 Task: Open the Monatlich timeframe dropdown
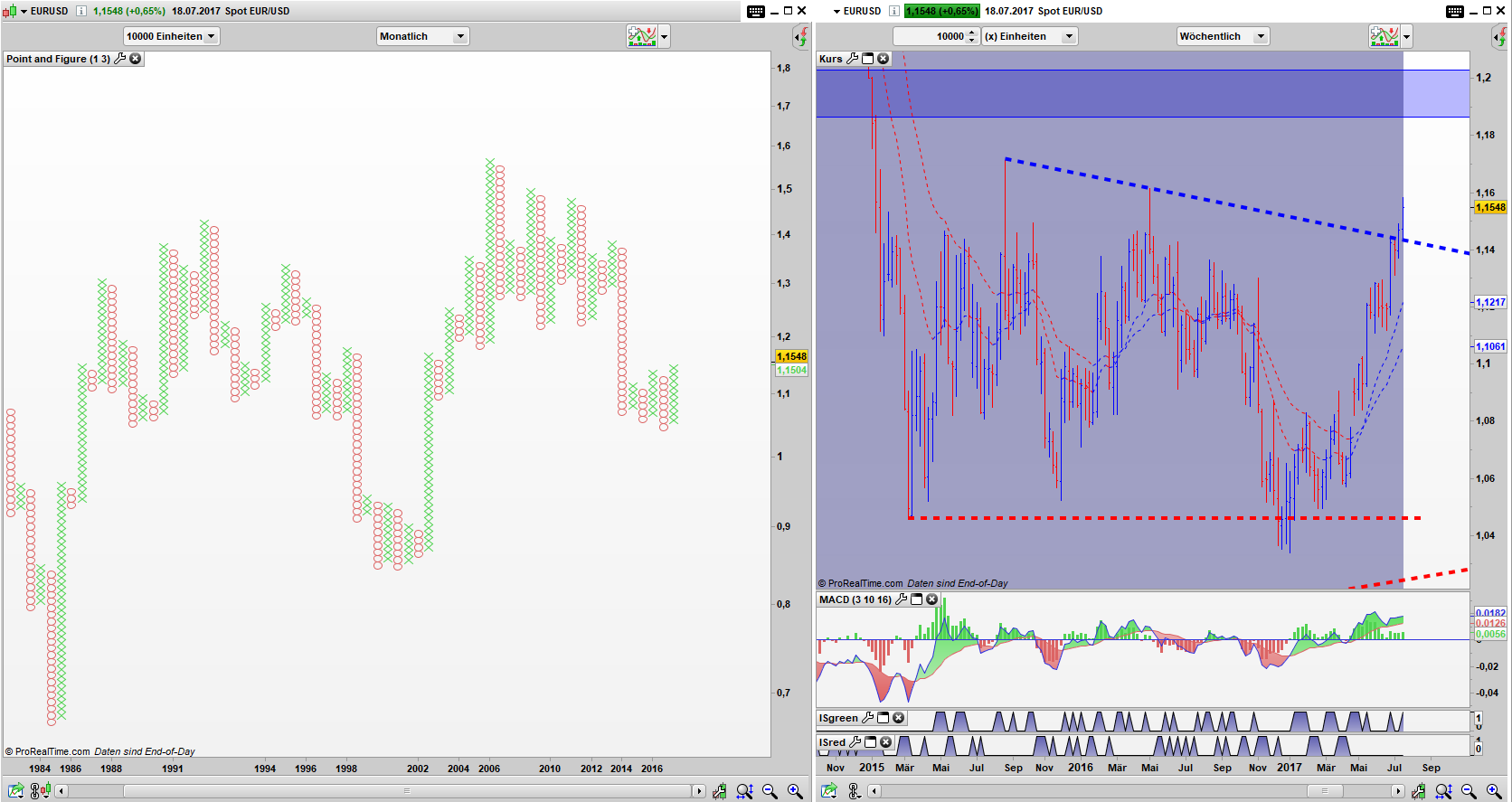[x=422, y=36]
